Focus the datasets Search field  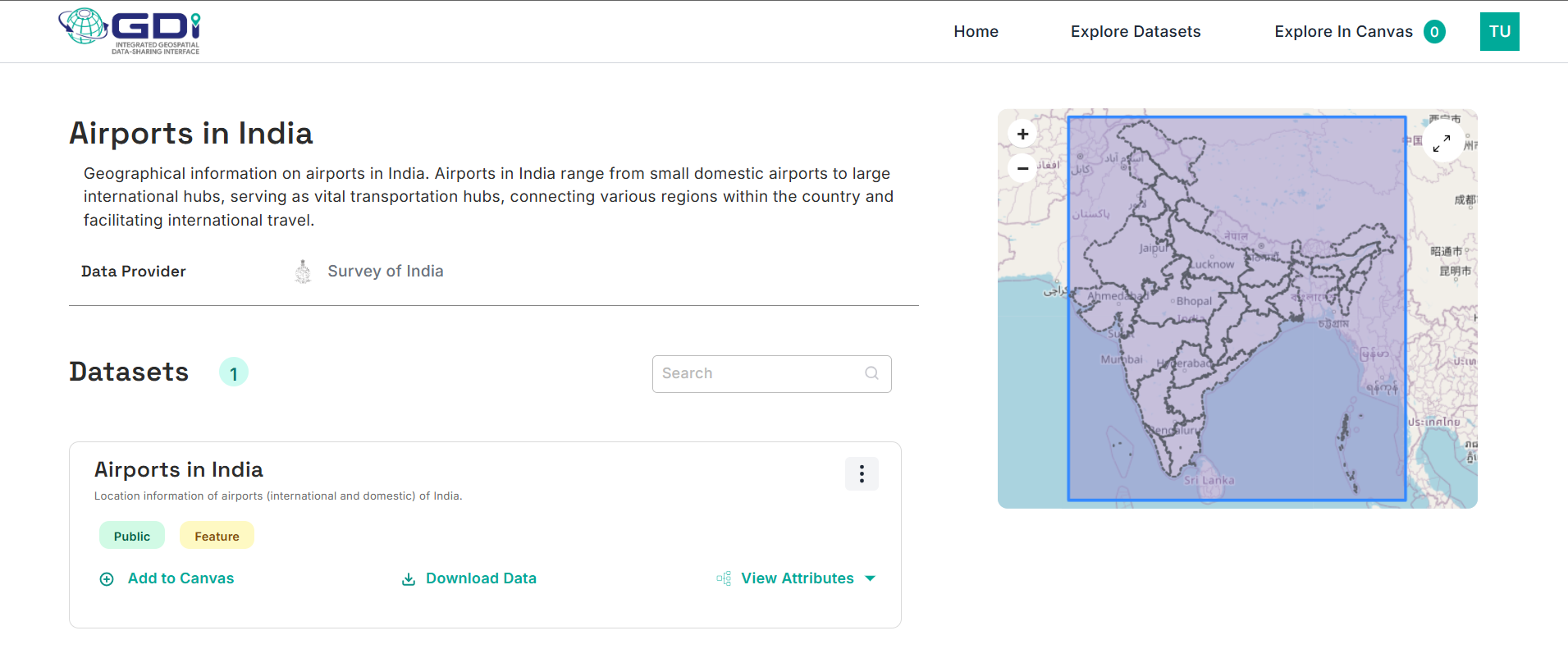pyautogui.click(x=771, y=374)
